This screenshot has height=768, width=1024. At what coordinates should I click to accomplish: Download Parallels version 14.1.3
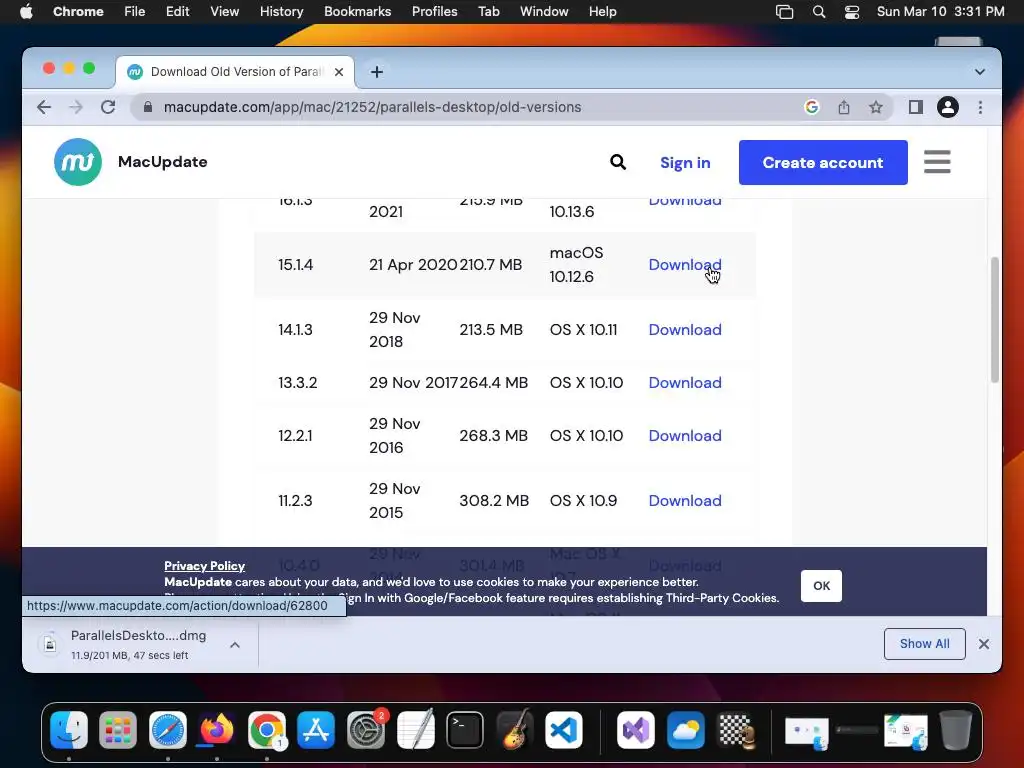685,330
